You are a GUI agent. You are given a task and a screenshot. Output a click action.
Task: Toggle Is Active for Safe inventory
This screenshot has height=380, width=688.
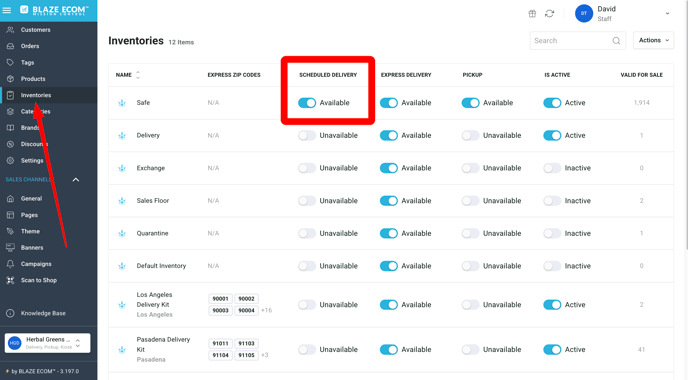click(x=552, y=103)
